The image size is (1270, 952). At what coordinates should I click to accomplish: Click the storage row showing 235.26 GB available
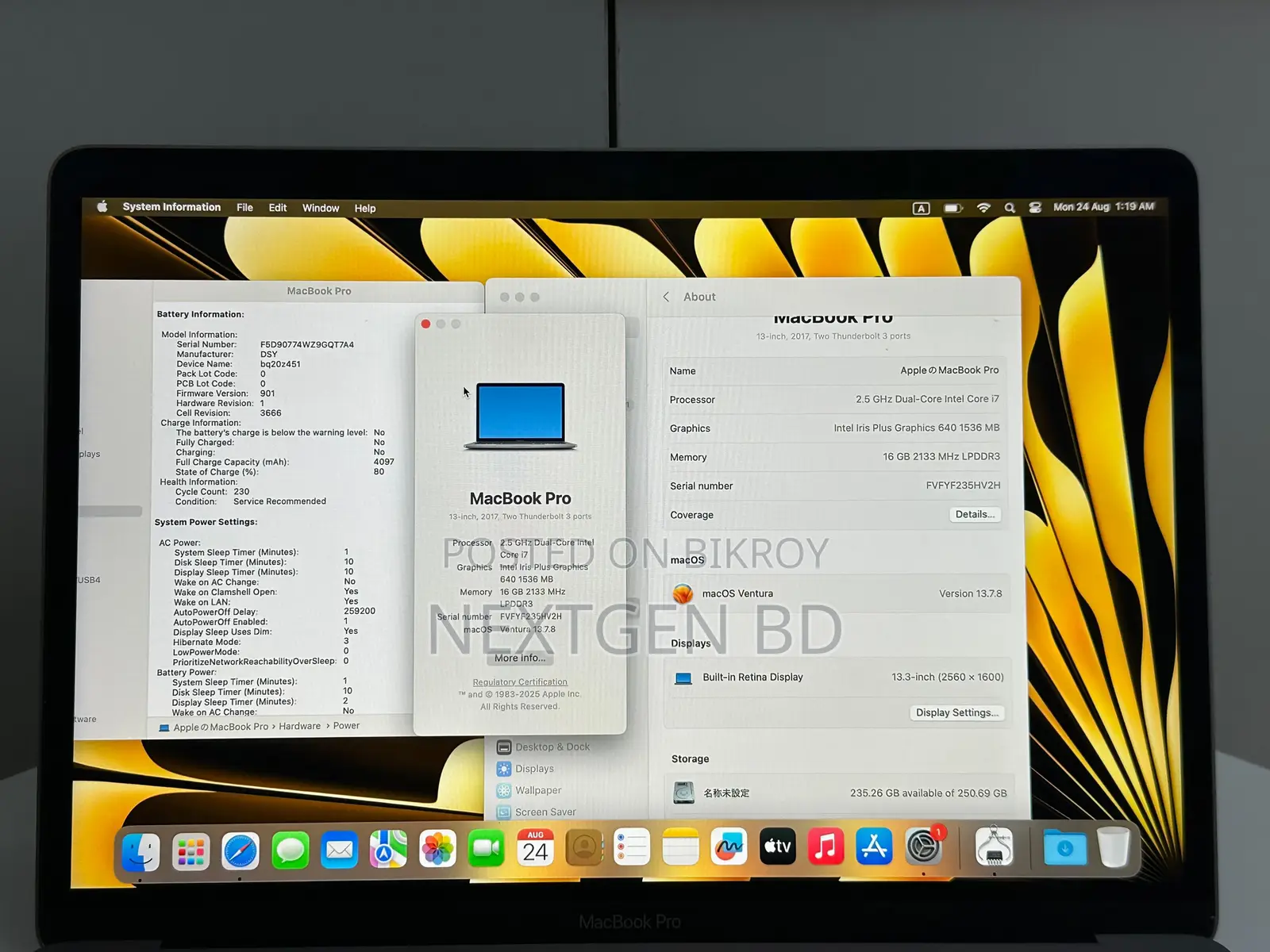(x=839, y=793)
